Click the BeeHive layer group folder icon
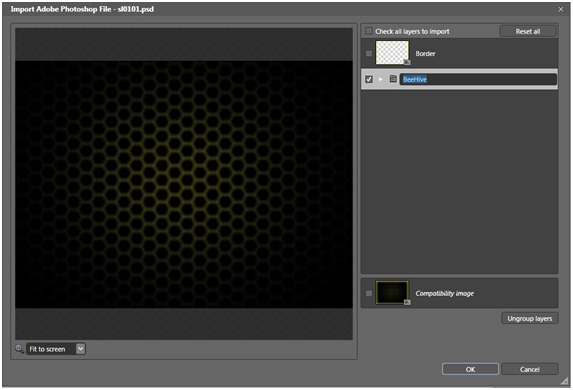573x390 pixels. [x=393, y=79]
